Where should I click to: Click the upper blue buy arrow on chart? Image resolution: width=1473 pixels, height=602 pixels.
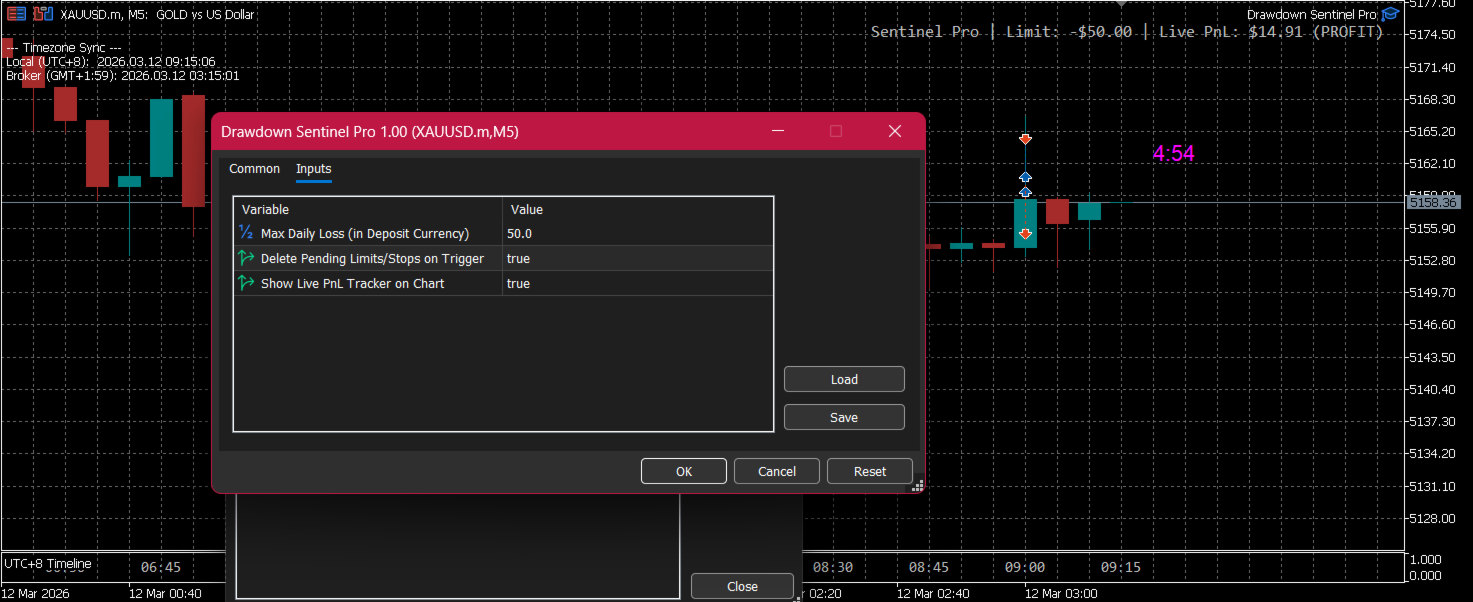(1025, 177)
